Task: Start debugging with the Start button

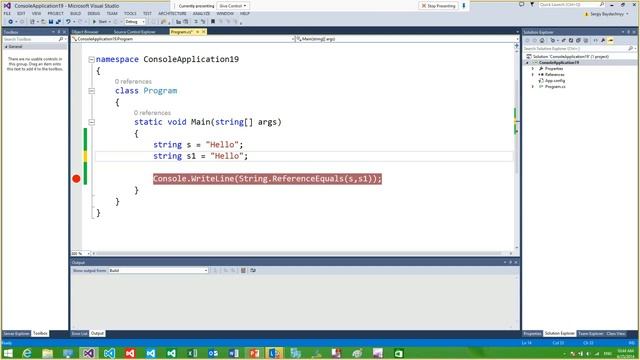Action: 100,22
